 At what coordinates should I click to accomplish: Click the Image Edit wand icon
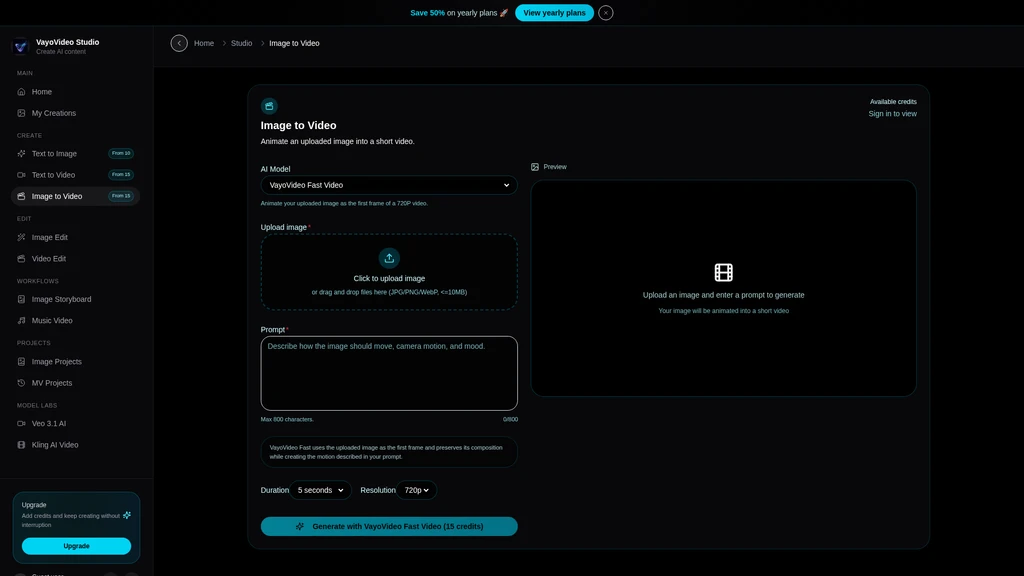tap(22, 238)
